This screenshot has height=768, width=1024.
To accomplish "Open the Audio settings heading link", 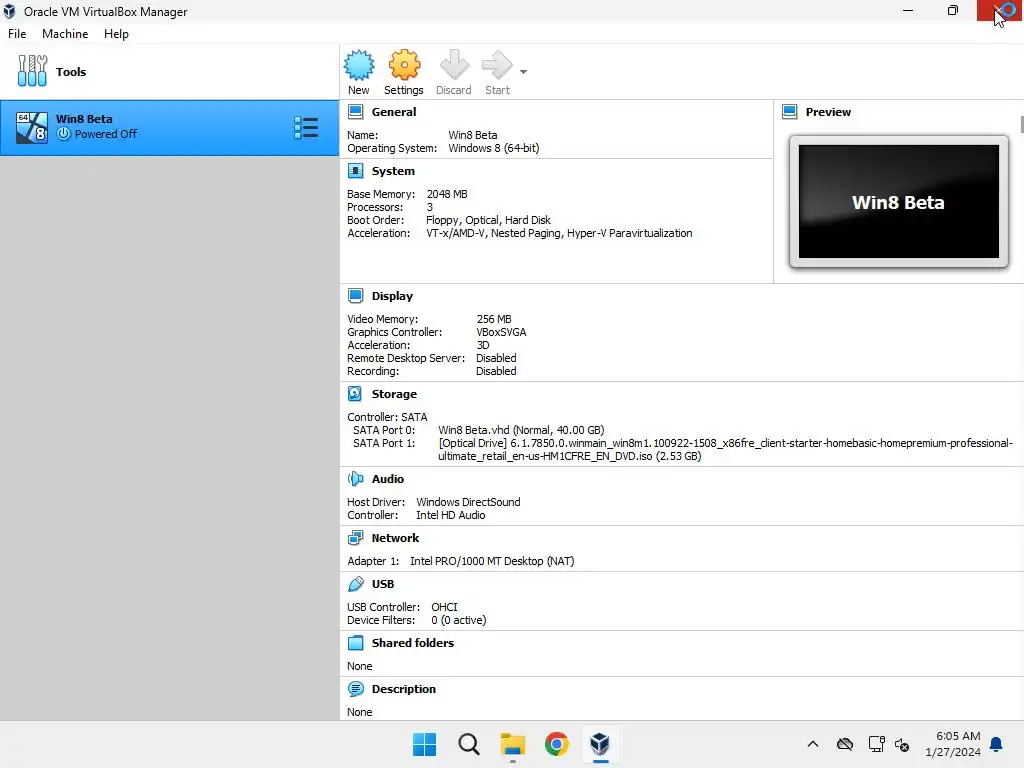I will [x=388, y=479].
